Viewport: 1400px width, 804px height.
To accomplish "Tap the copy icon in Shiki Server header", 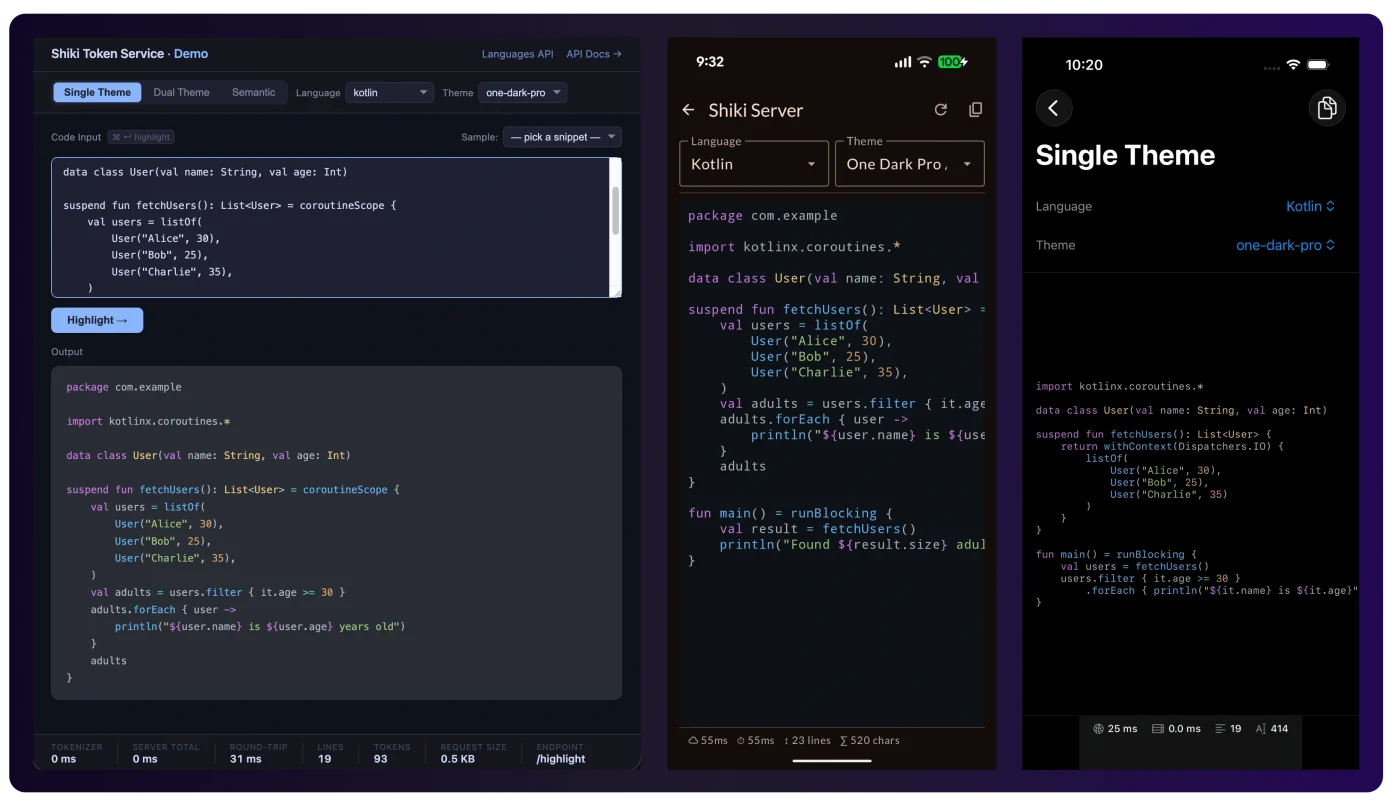I will [x=976, y=110].
